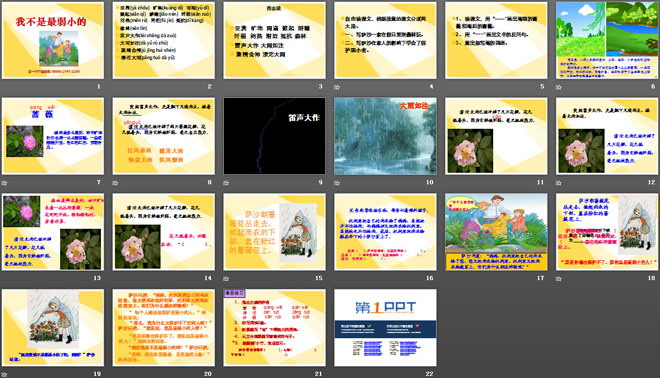The height and width of the screenshot is (378, 660).
Task: Select slide 2 with pinyin vocabulary list
Action: coord(164,40)
